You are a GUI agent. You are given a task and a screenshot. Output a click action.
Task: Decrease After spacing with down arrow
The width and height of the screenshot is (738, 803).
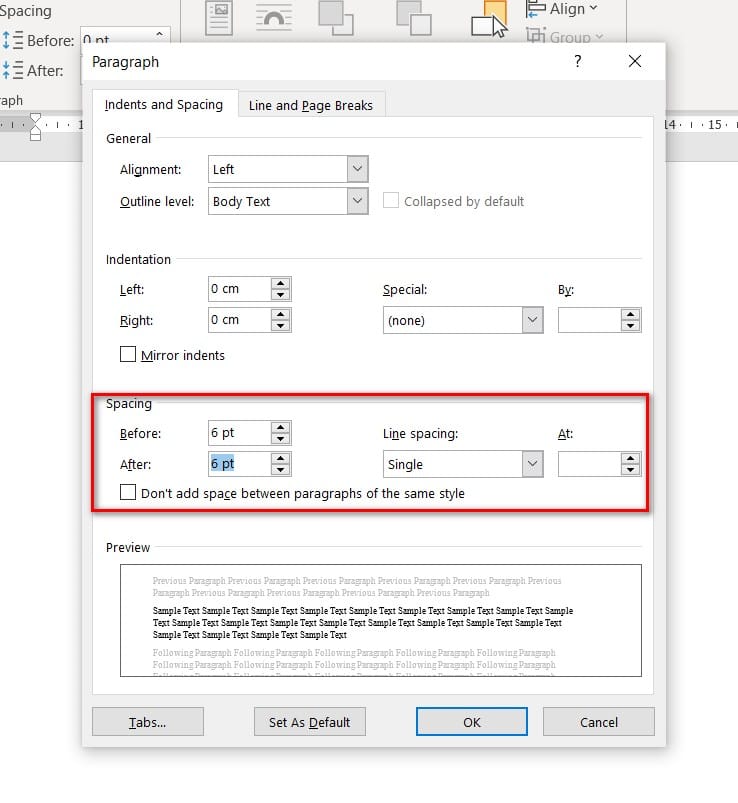(281, 470)
